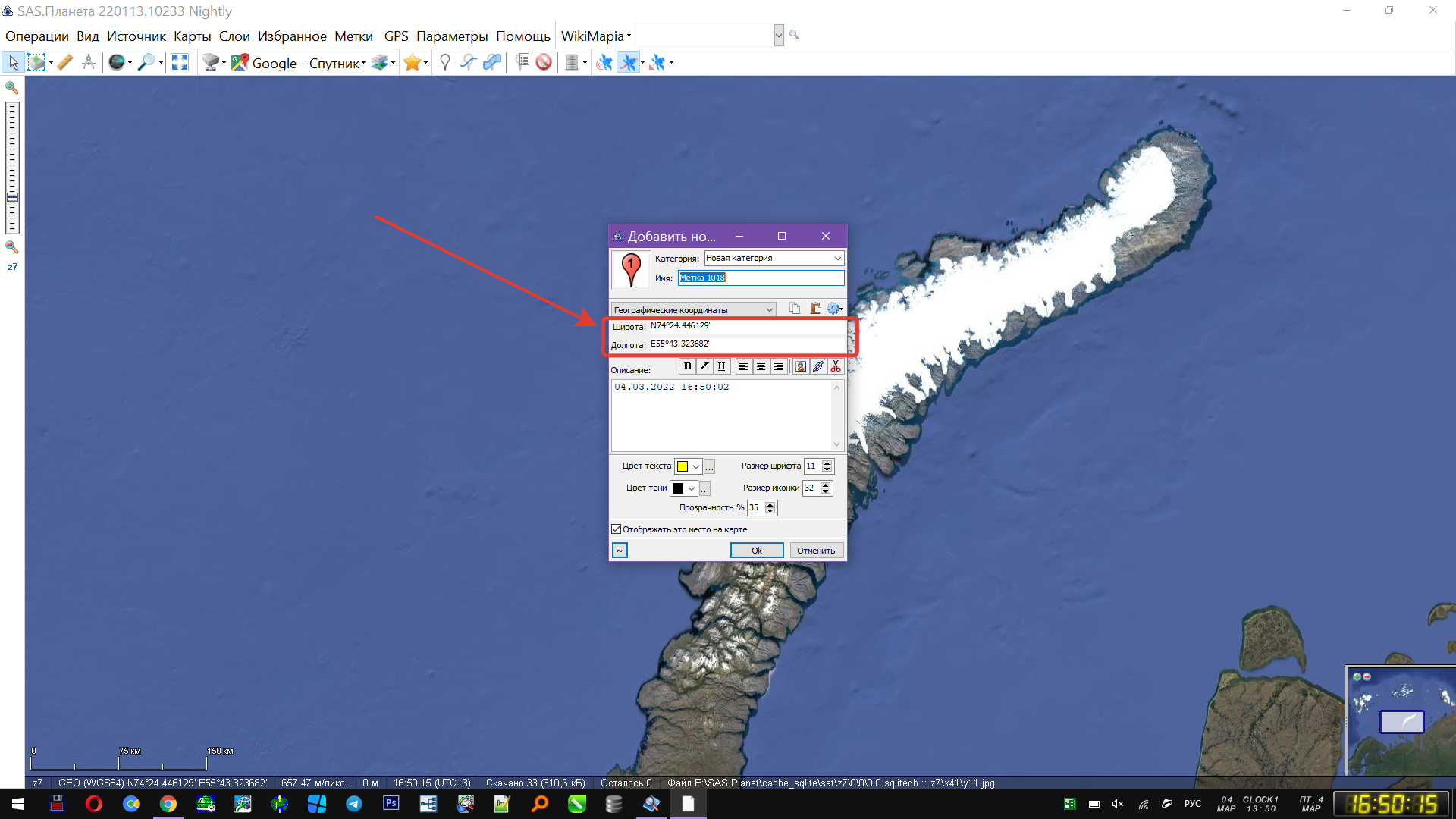
Task: Click the Ok button in dialog
Action: tap(756, 551)
